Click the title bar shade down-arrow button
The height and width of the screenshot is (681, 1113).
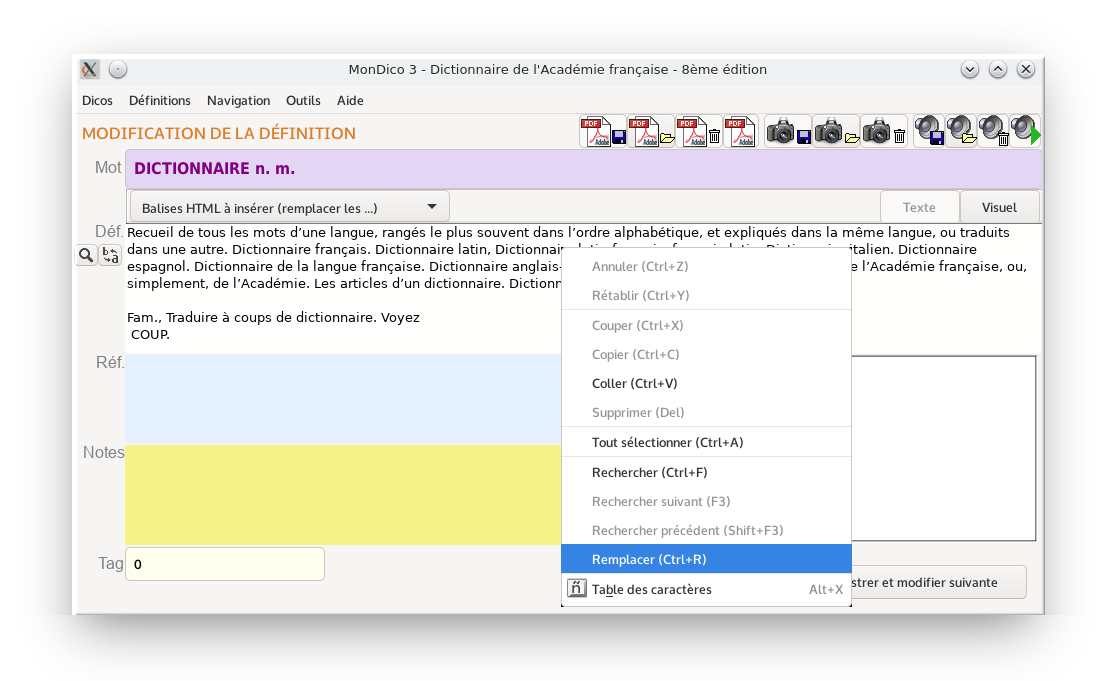pyautogui.click(x=970, y=70)
